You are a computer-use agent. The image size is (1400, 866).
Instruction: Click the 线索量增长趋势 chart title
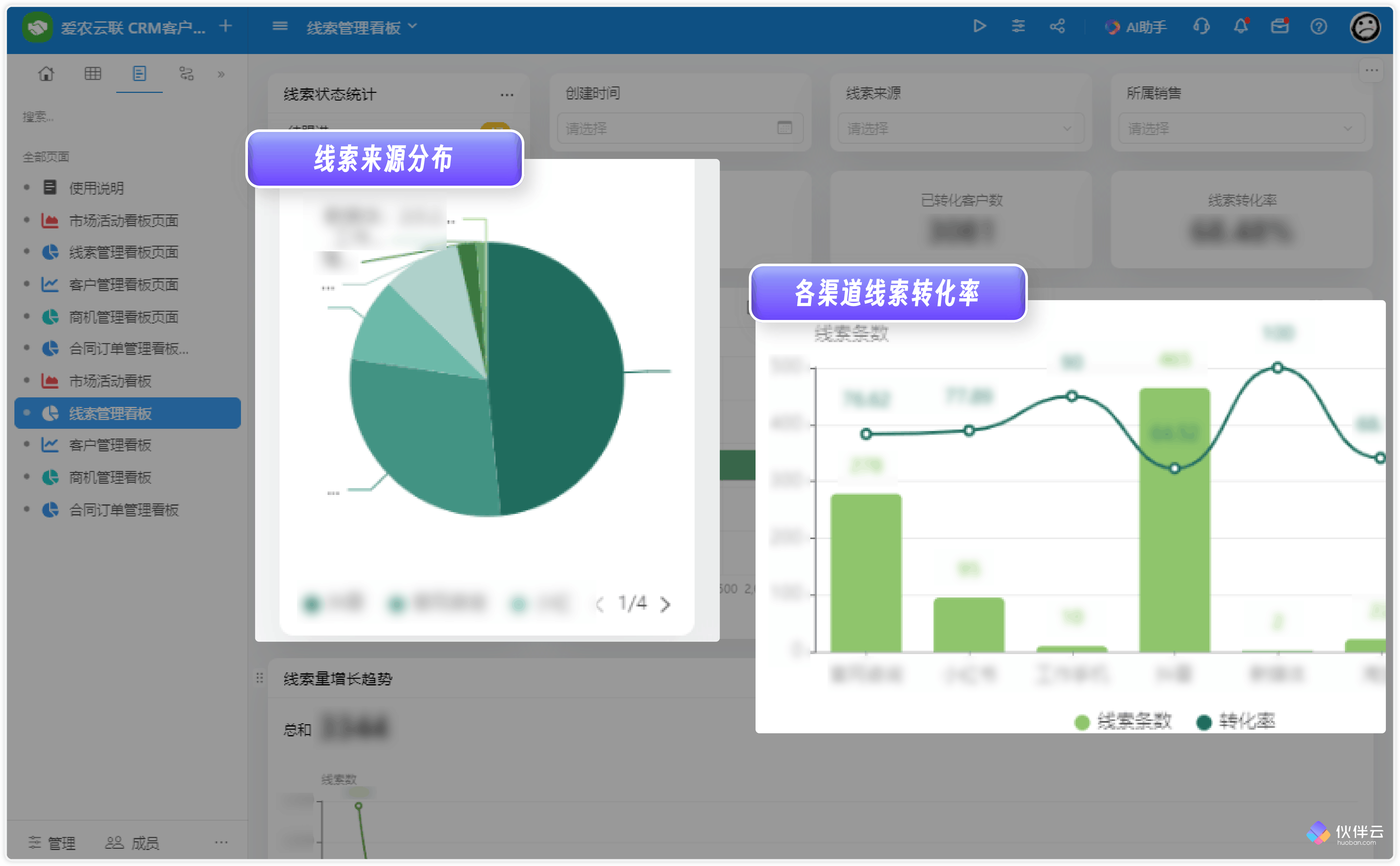(x=338, y=679)
